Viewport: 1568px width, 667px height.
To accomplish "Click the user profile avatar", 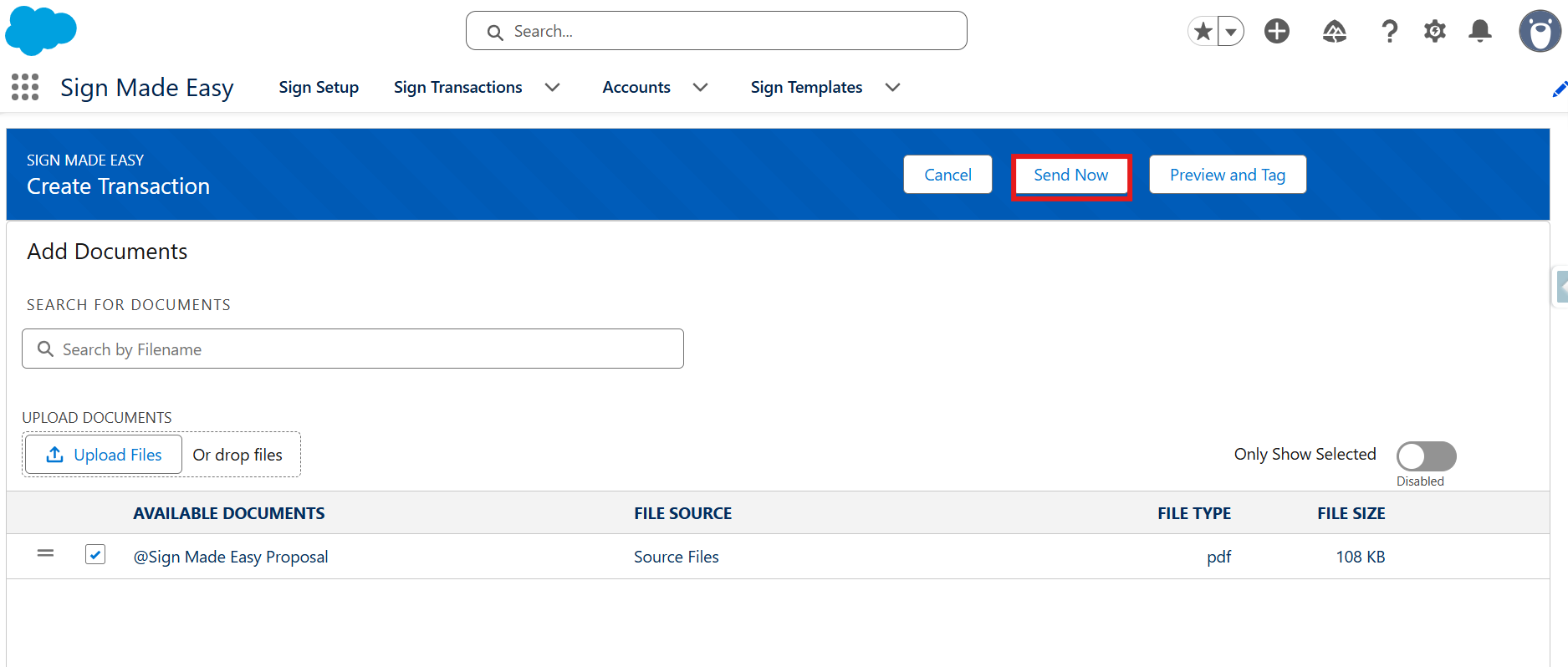I will click(x=1540, y=32).
